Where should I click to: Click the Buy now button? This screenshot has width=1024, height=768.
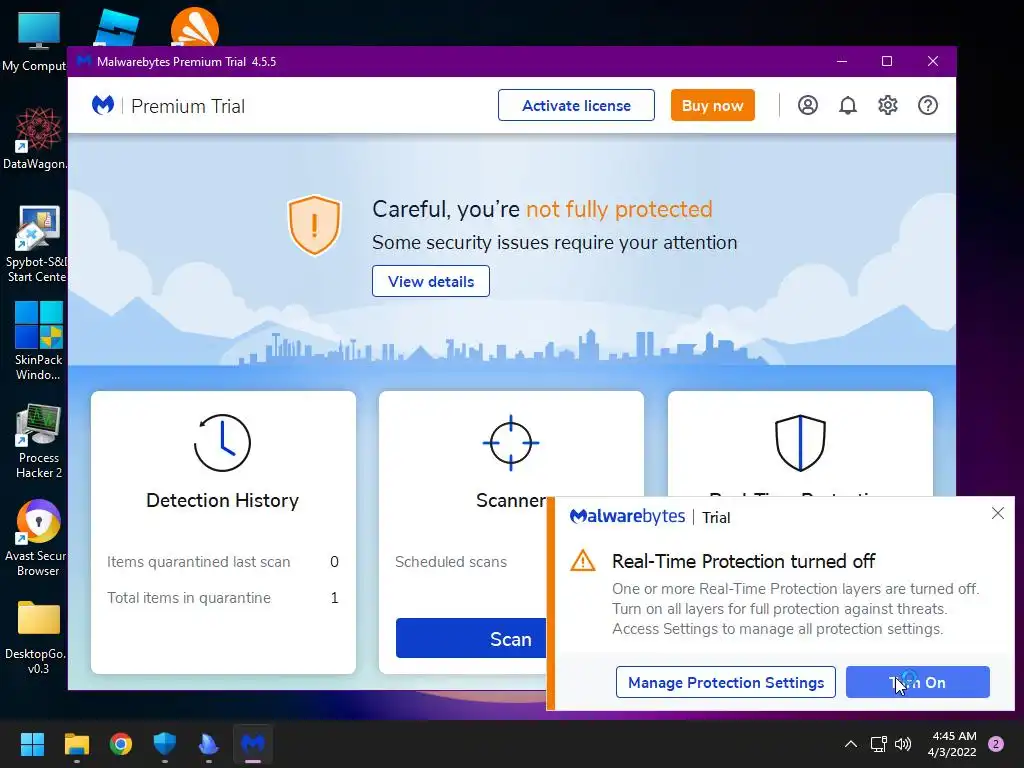pyautogui.click(x=712, y=105)
